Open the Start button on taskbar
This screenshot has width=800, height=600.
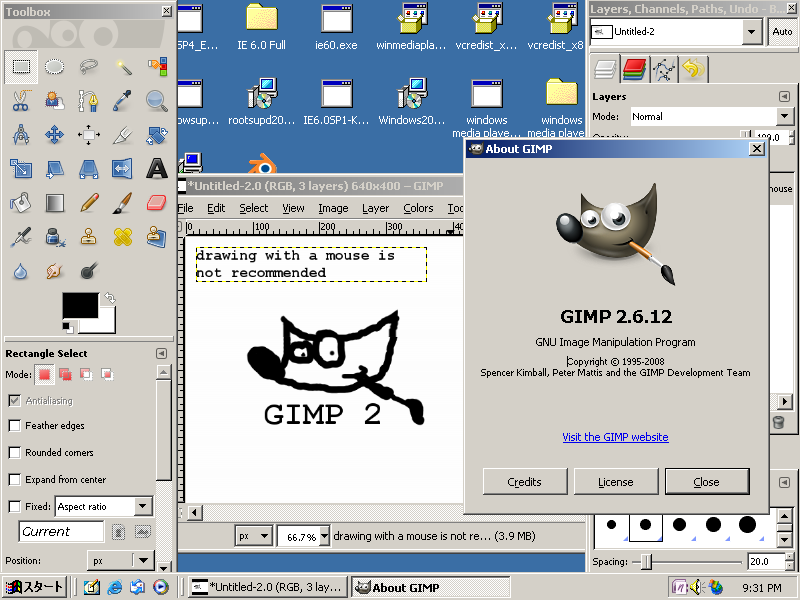coord(34,587)
